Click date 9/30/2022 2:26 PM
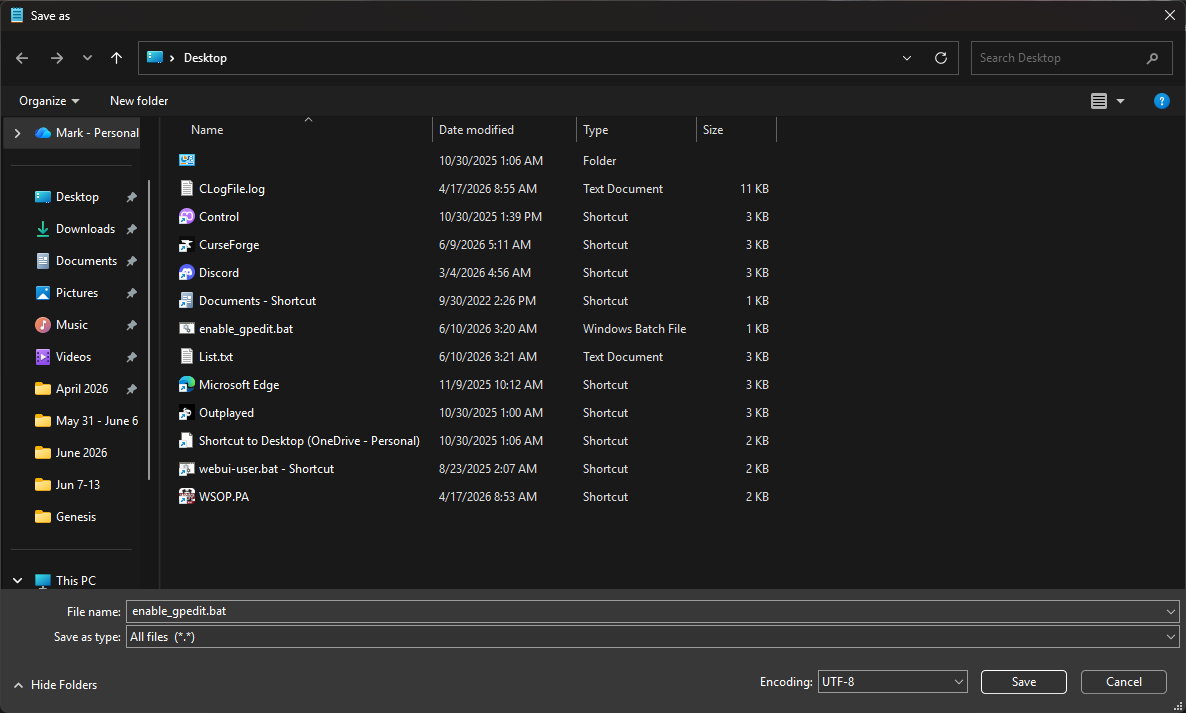1186x713 pixels. pos(487,301)
